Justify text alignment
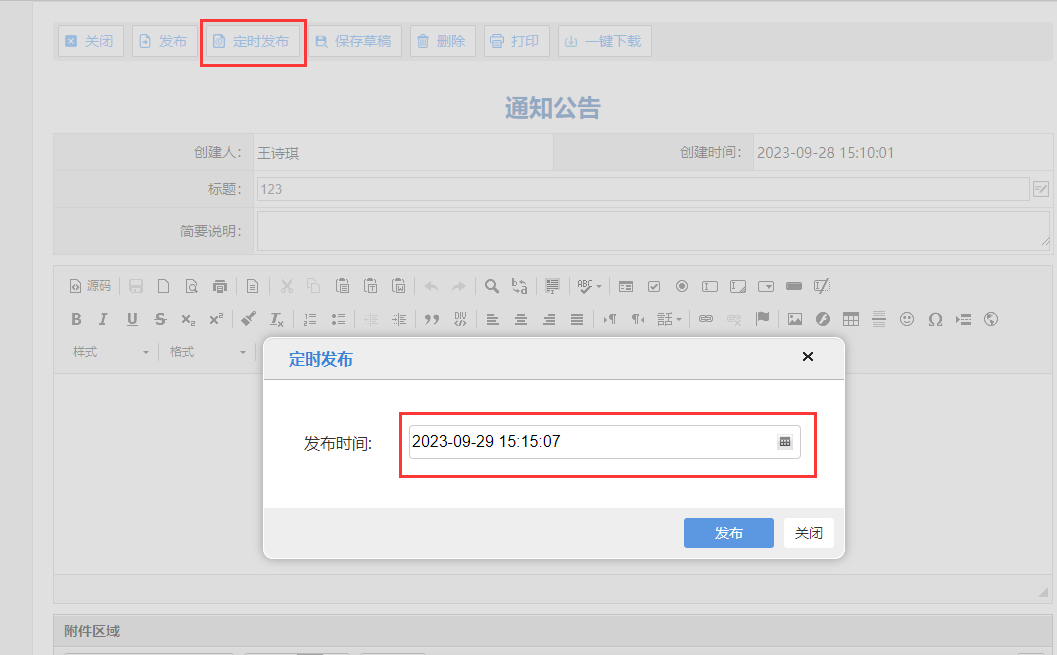 click(577, 319)
